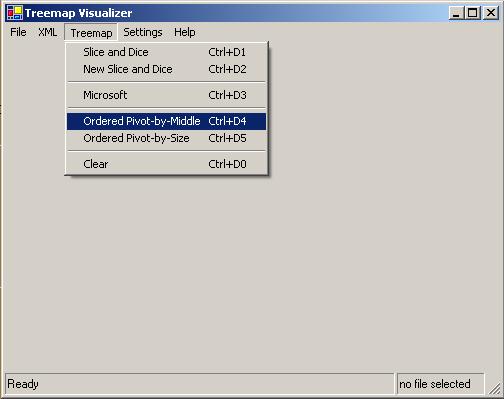Image resolution: width=504 pixels, height=399 pixels.
Task: Click the window resize grip corner
Action: click(x=494, y=388)
